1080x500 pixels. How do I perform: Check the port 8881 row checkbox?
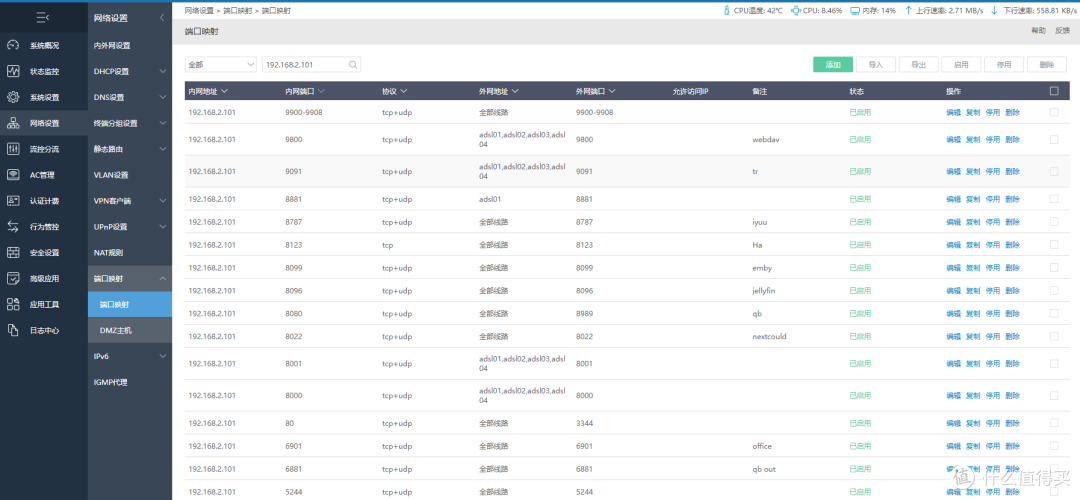pos(1054,198)
